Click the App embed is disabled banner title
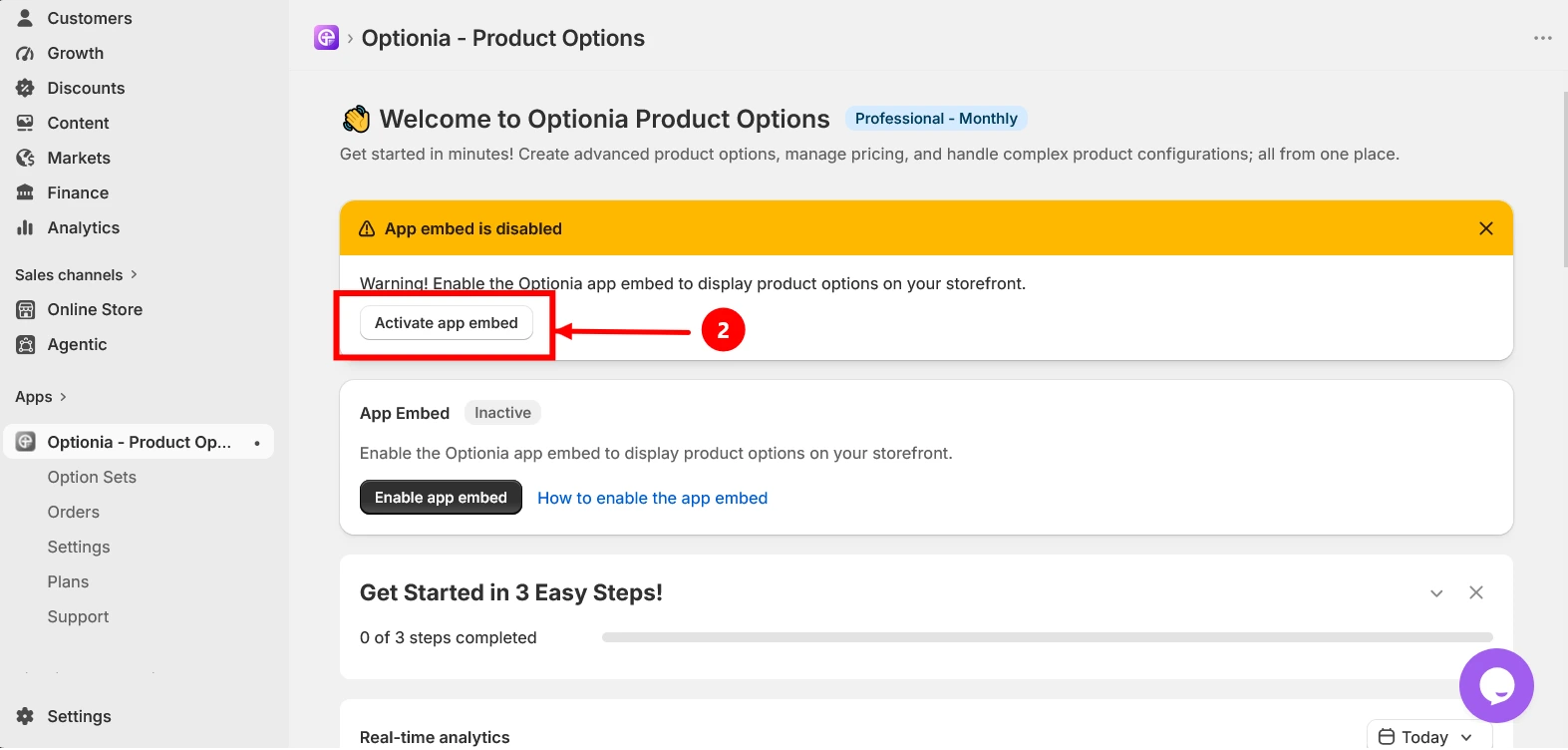This screenshot has height=750, width=1568. (x=473, y=228)
